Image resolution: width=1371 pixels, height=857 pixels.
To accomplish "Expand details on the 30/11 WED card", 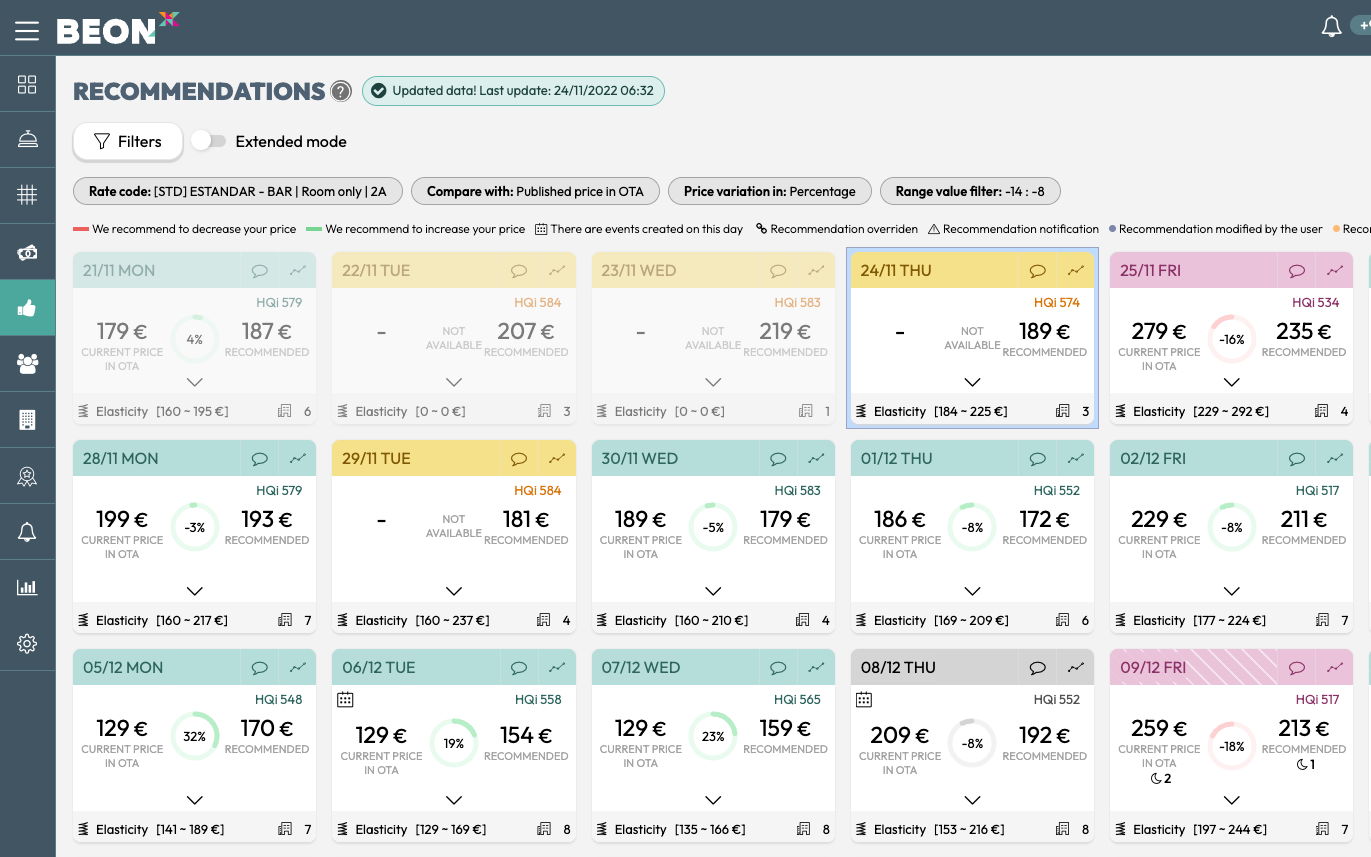I will 713,591.
